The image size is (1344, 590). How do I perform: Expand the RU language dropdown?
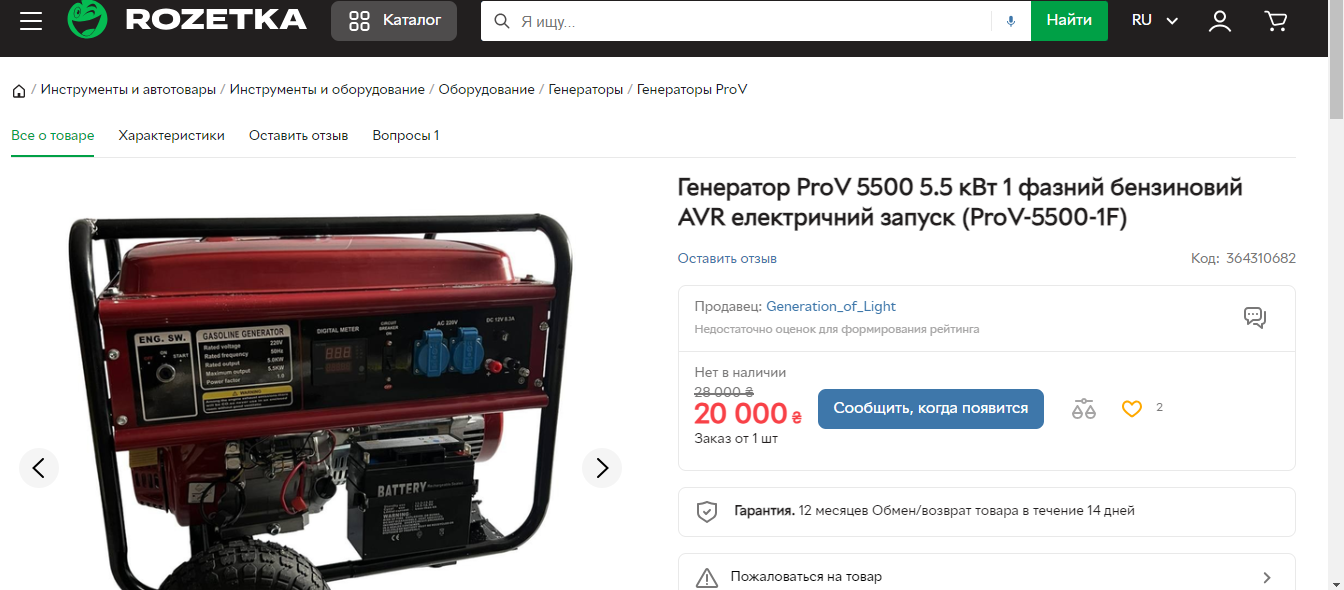pyautogui.click(x=1155, y=20)
